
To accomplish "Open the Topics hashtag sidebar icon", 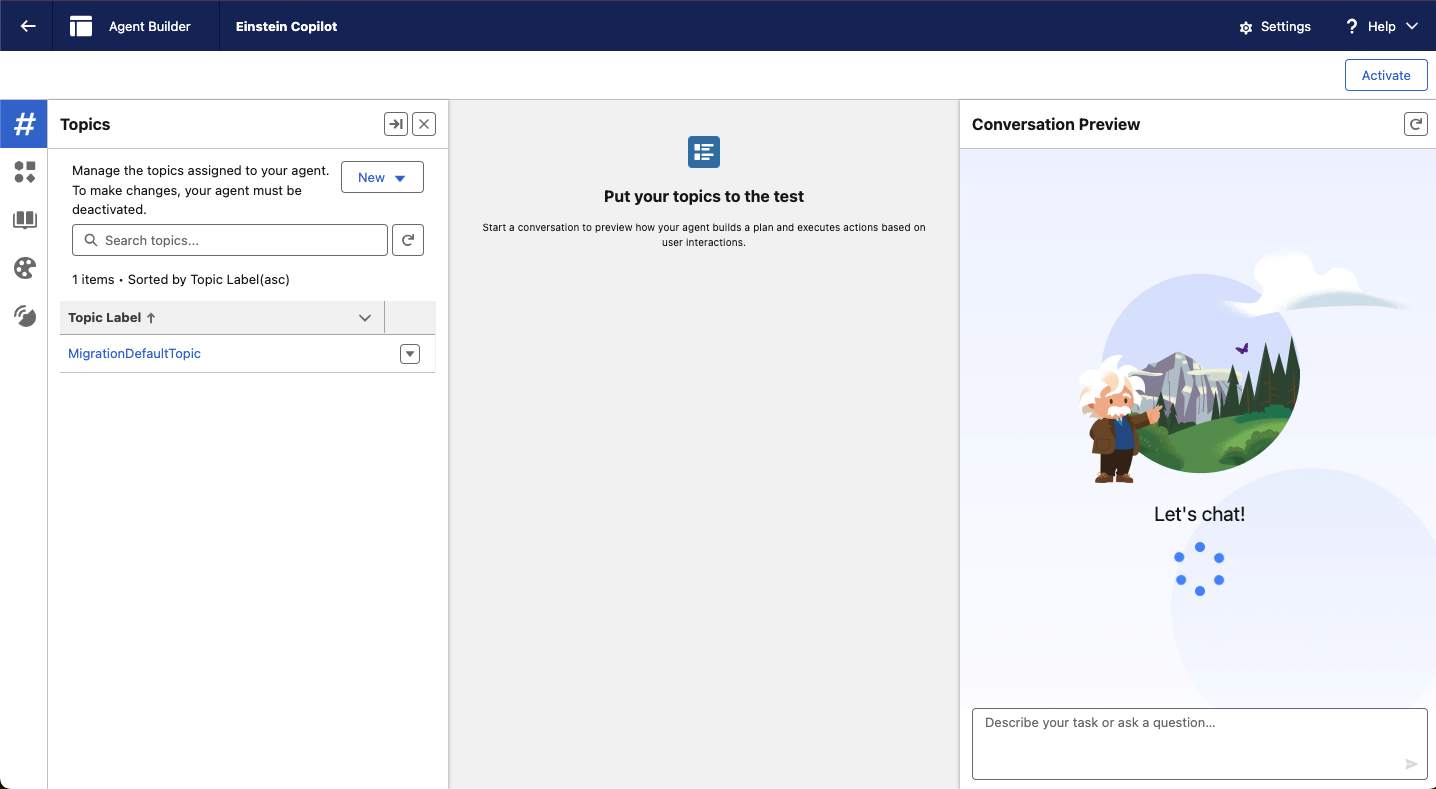I will 24,124.
